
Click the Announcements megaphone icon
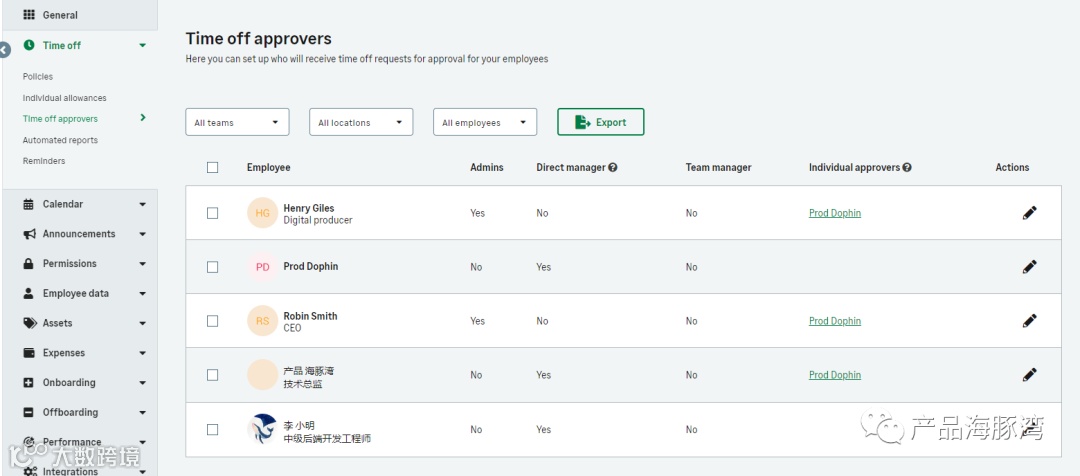[x=29, y=234]
